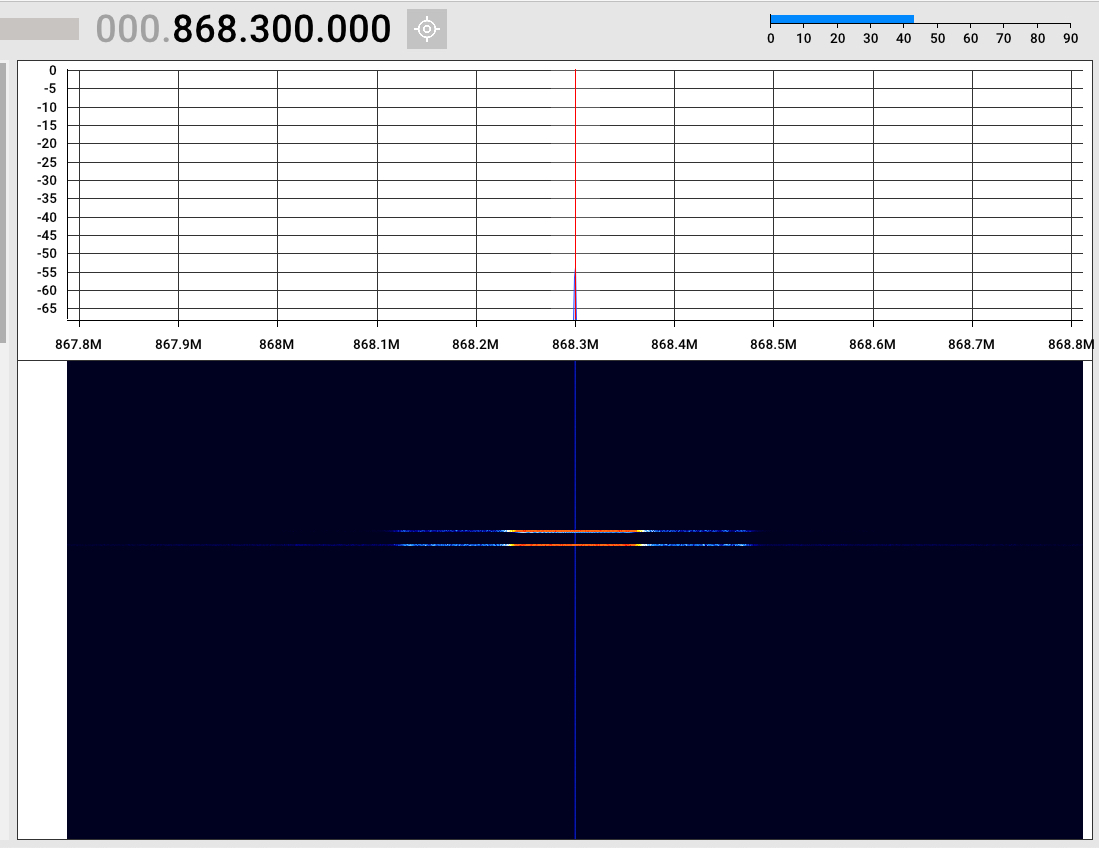Click the 868.5M frequency axis label

click(773, 344)
